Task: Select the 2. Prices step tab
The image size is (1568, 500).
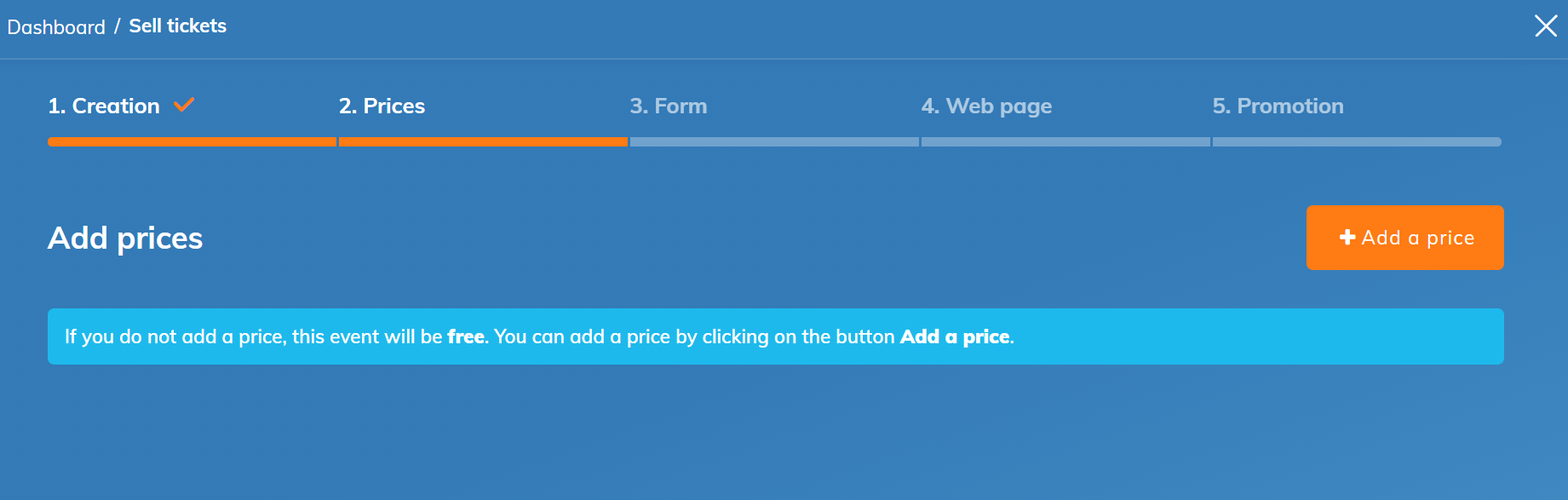Action: (x=382, y=106)
